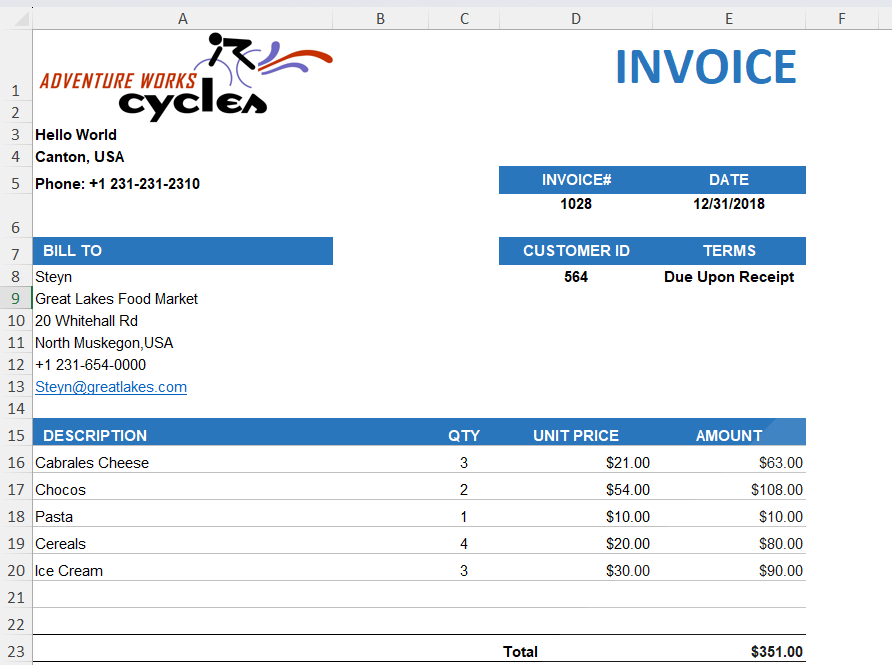Click the Chocos unit price $54.00
The image size is (892, 665).
(x=627, y=490)
